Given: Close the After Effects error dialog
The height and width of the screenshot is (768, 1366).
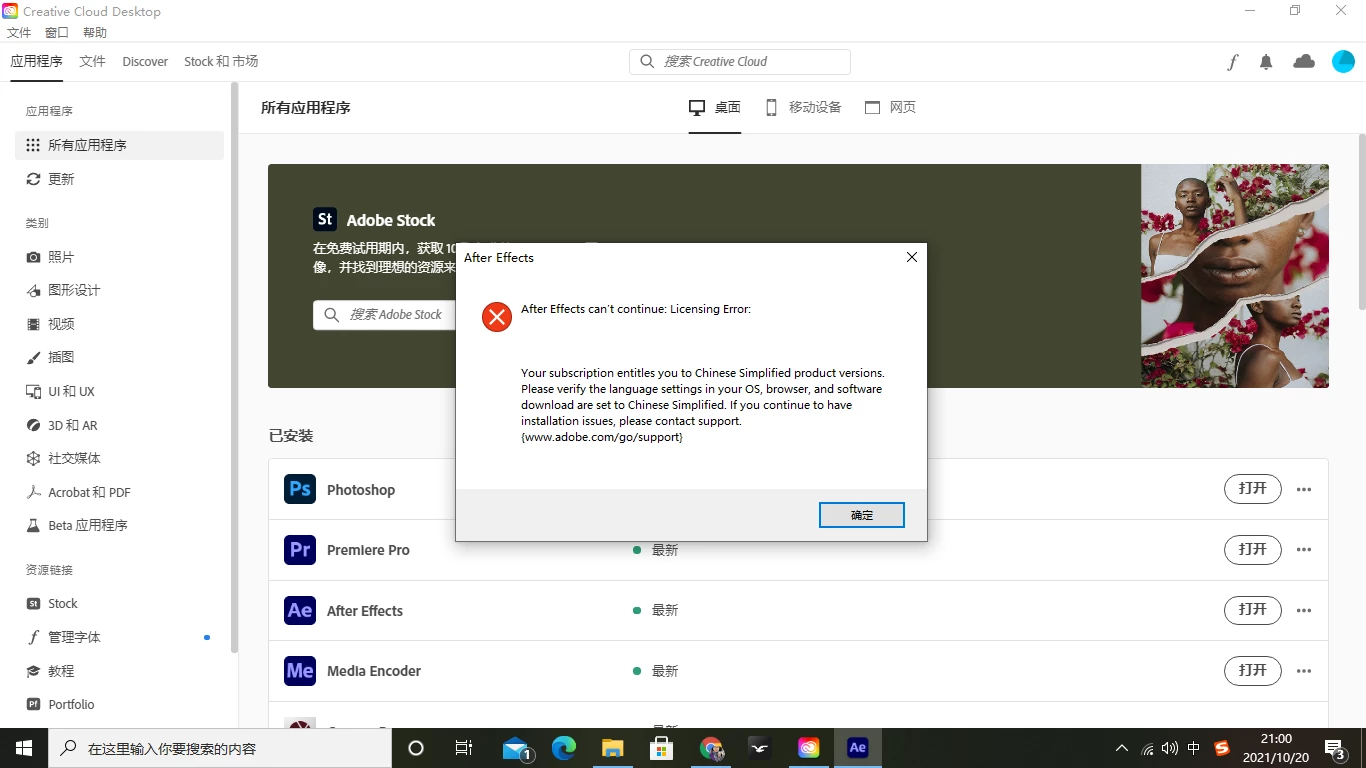Looking at the screenshot, I should (911, 257).
